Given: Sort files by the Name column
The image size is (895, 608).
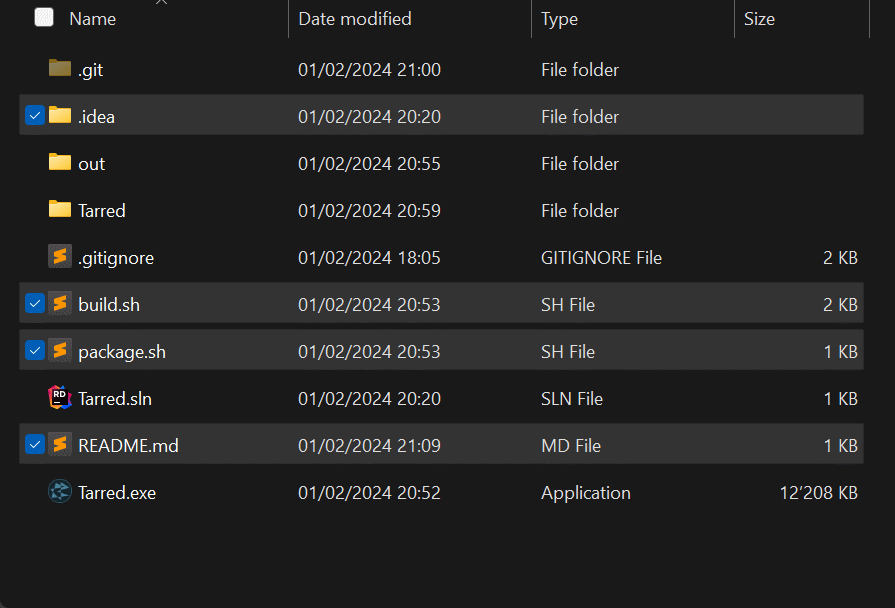Looking at the screenshot, I should 91,18.
